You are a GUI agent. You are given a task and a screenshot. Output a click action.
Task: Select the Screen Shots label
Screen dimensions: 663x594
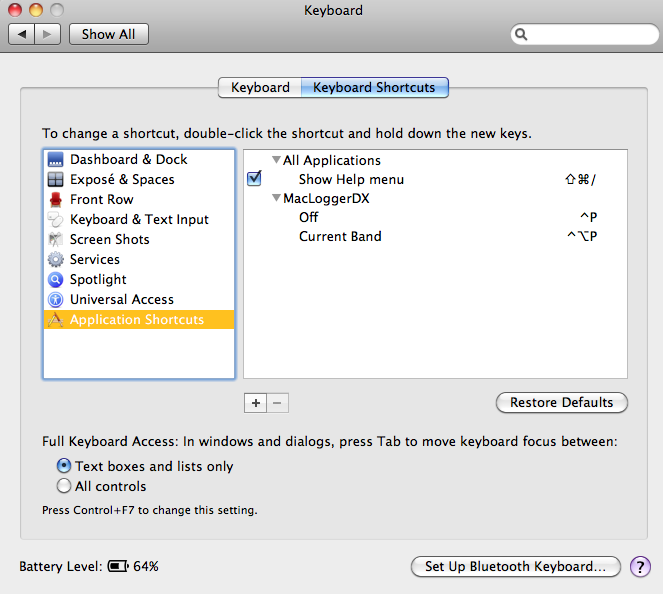click(x=110, y=239)
